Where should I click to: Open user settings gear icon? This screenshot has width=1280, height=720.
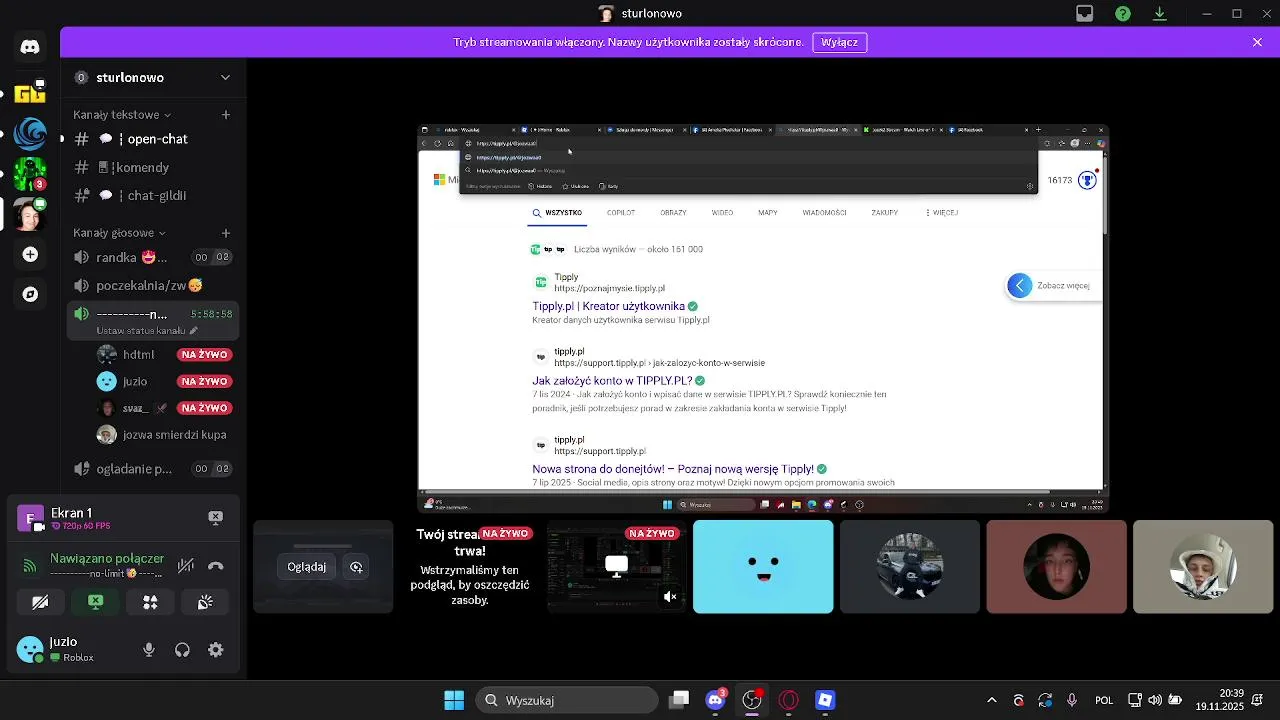215,650
